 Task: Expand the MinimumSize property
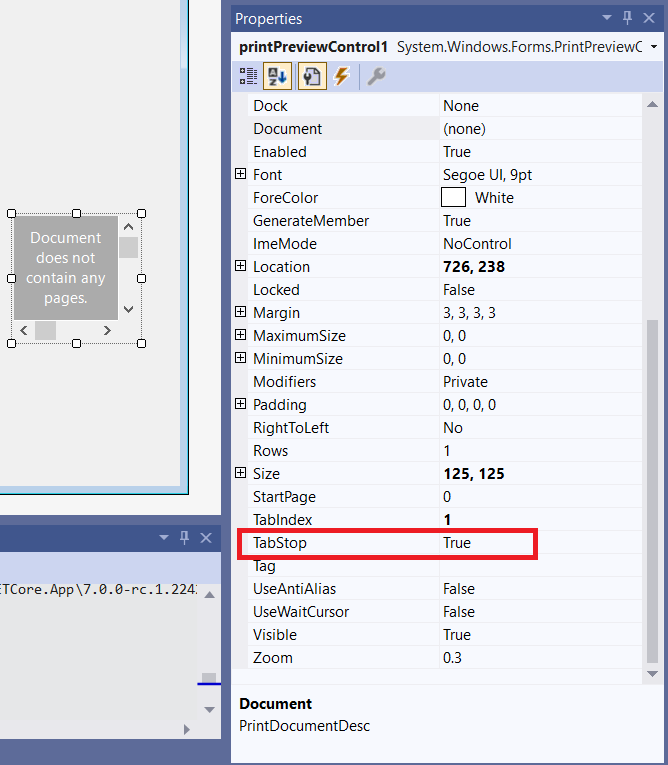[240, 357]
